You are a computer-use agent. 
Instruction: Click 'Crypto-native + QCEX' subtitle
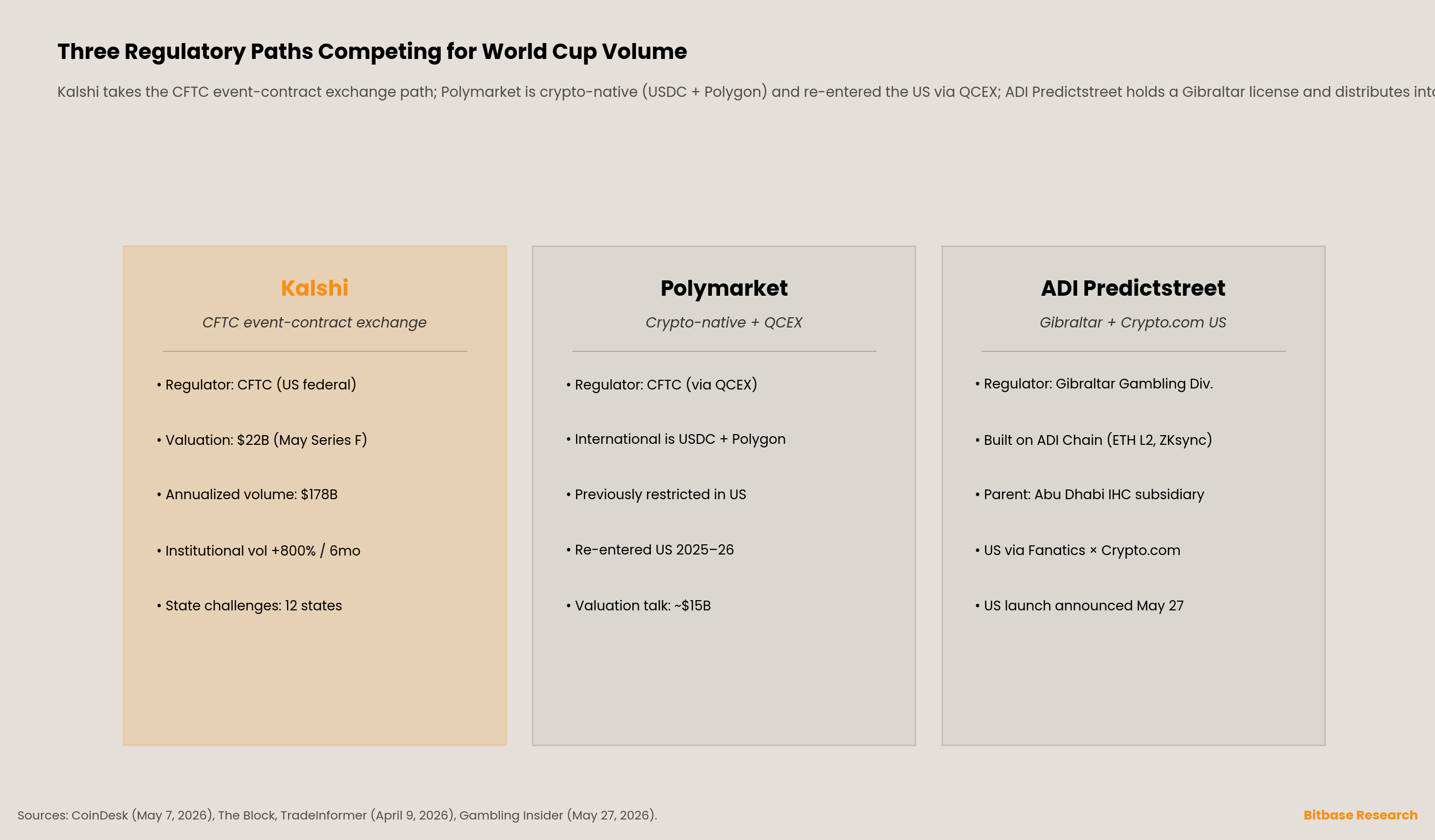[724, 322]
